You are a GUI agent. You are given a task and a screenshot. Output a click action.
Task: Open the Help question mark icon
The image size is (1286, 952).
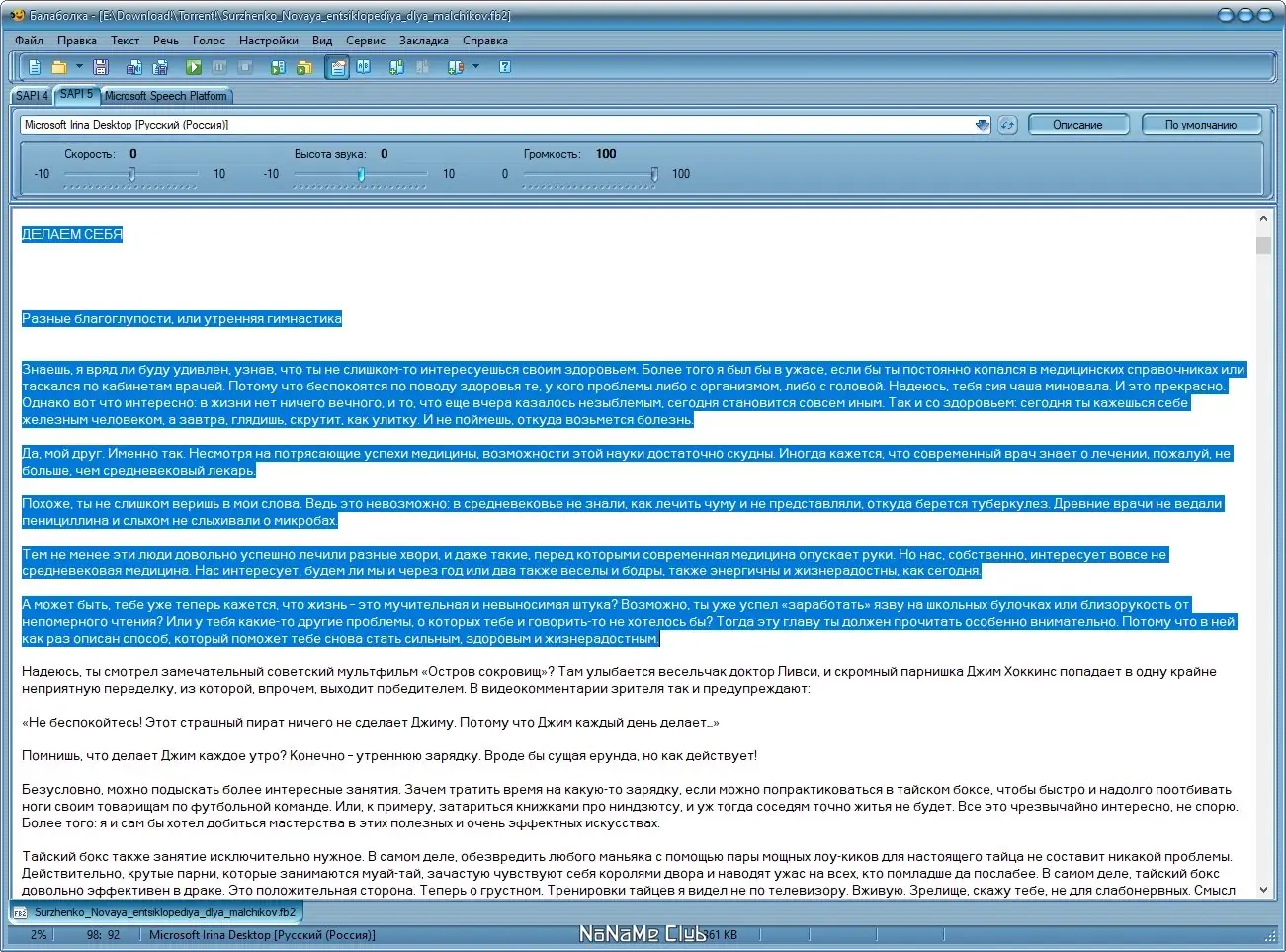[x=505, y=67]
